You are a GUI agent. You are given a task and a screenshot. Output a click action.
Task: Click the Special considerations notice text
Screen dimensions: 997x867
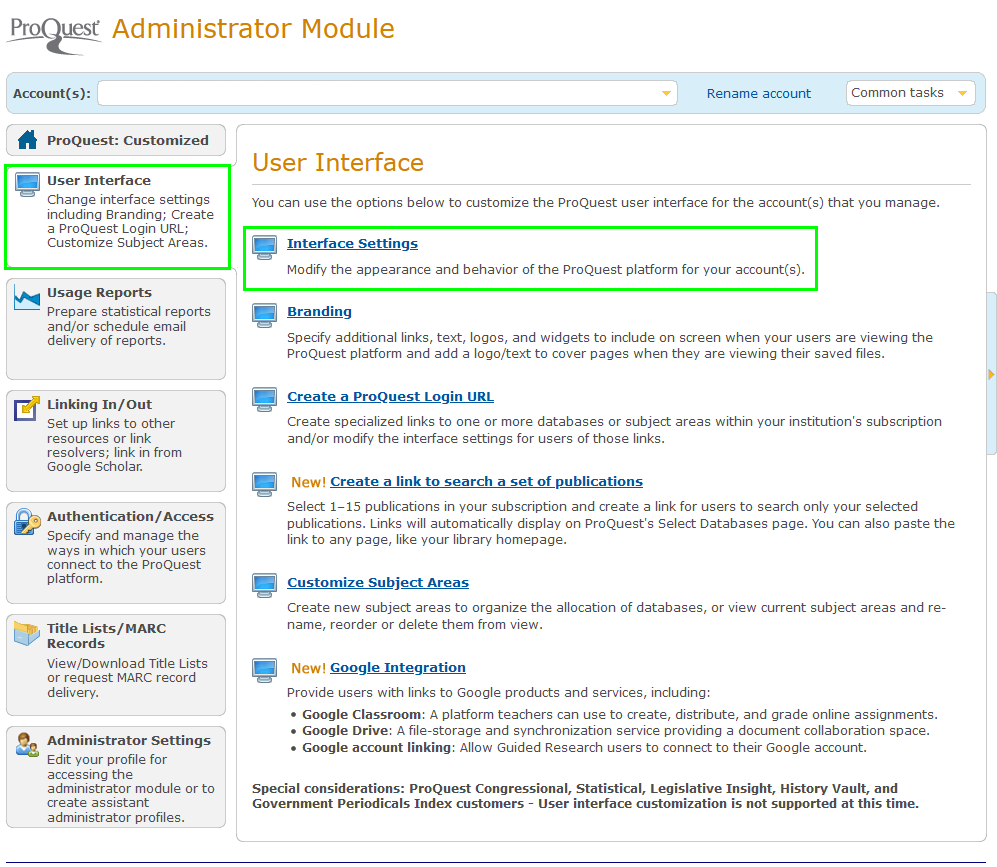(x=585, y=796)
